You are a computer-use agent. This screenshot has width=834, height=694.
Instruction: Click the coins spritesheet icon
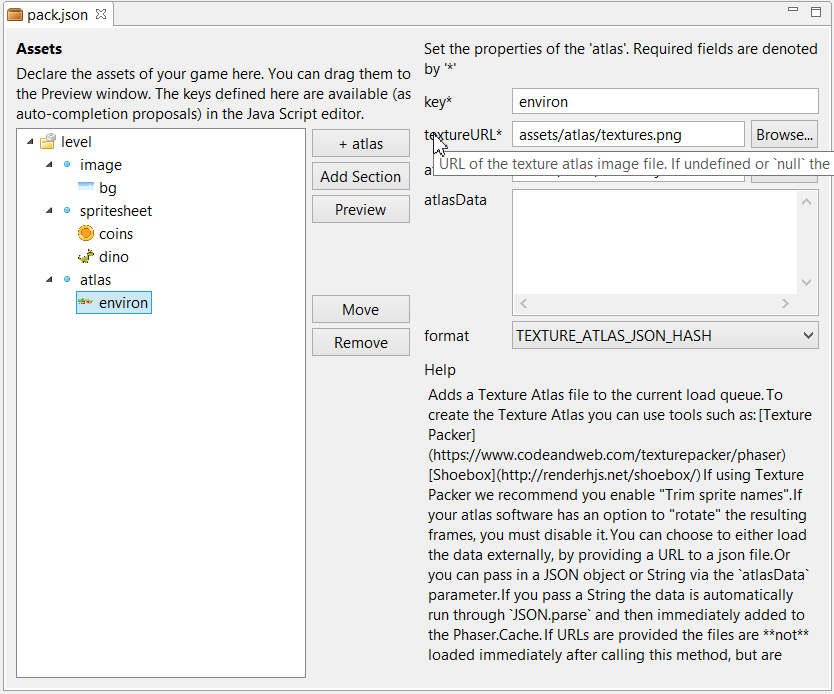[x=86, y=233]
